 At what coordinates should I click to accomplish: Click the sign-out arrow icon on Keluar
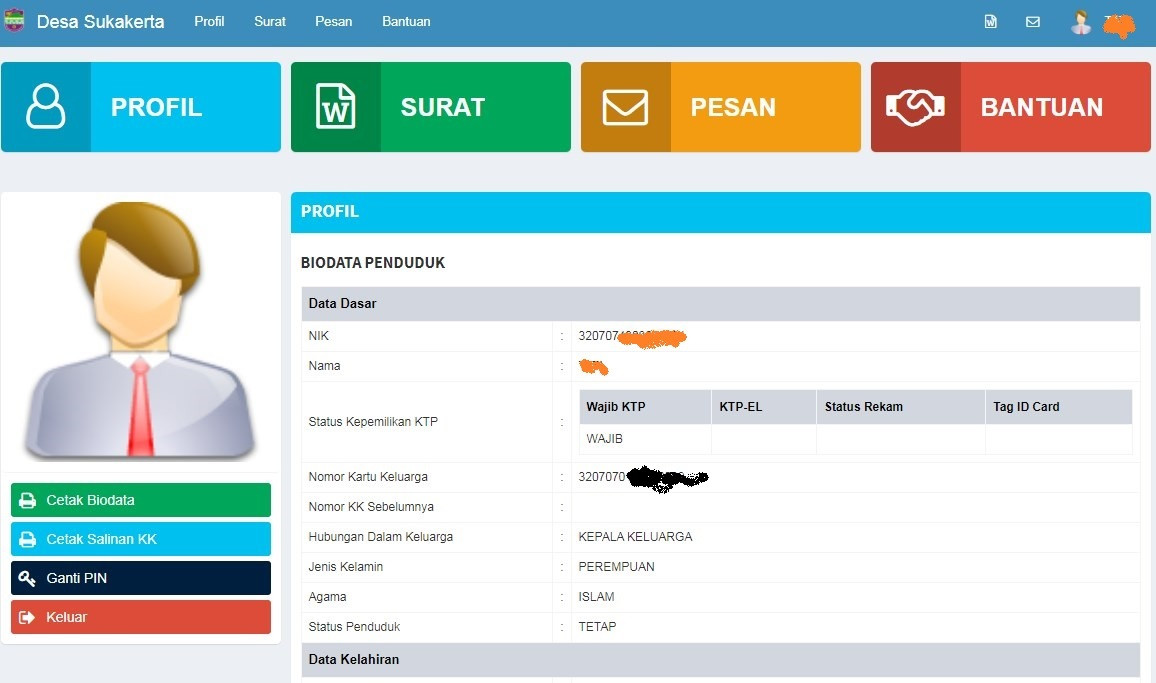pyautogui.click(x=27, y=617)
